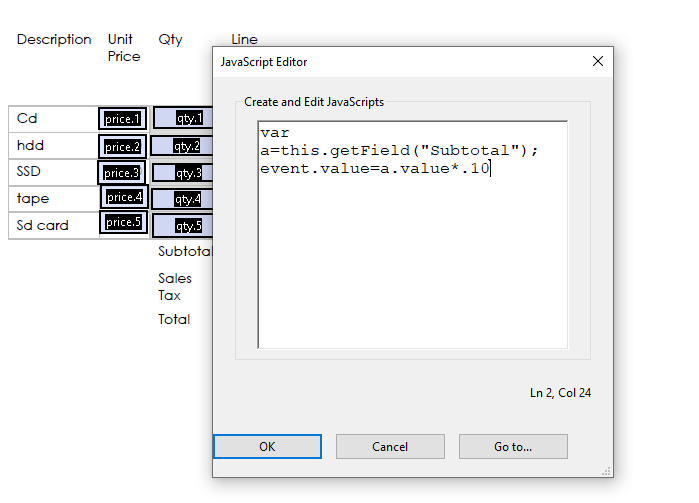Confirm the script with OK button
Viewport: 699px width, 503px height.
267,446
